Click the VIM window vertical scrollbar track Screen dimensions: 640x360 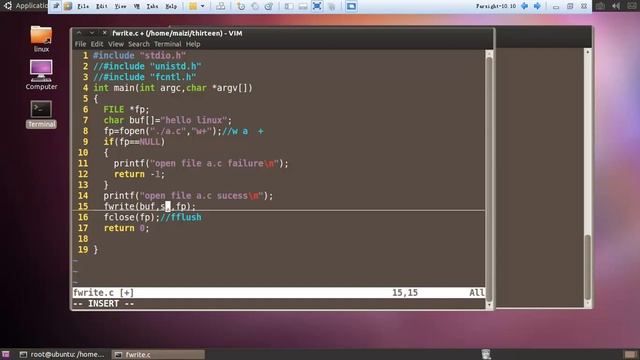(489, 180)
